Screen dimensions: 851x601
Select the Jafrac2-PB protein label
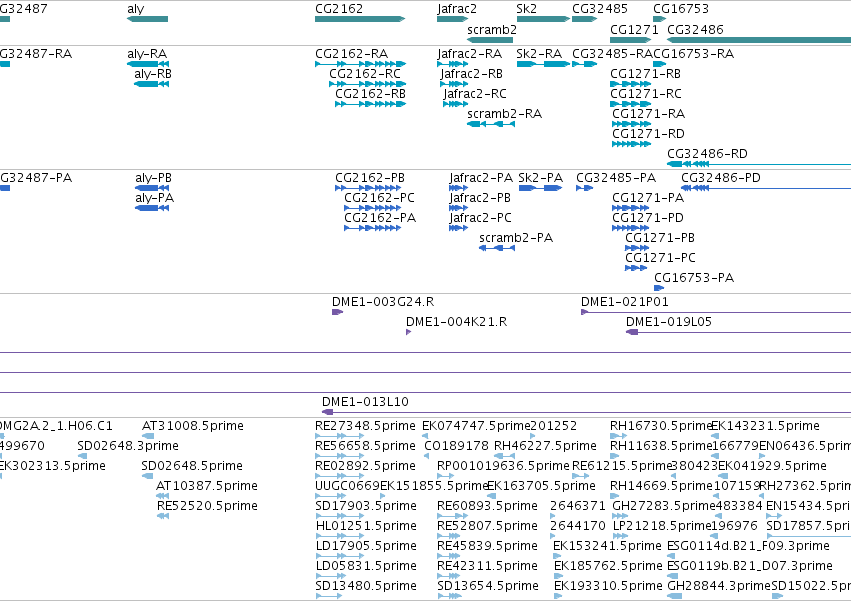tap(480, 198)
